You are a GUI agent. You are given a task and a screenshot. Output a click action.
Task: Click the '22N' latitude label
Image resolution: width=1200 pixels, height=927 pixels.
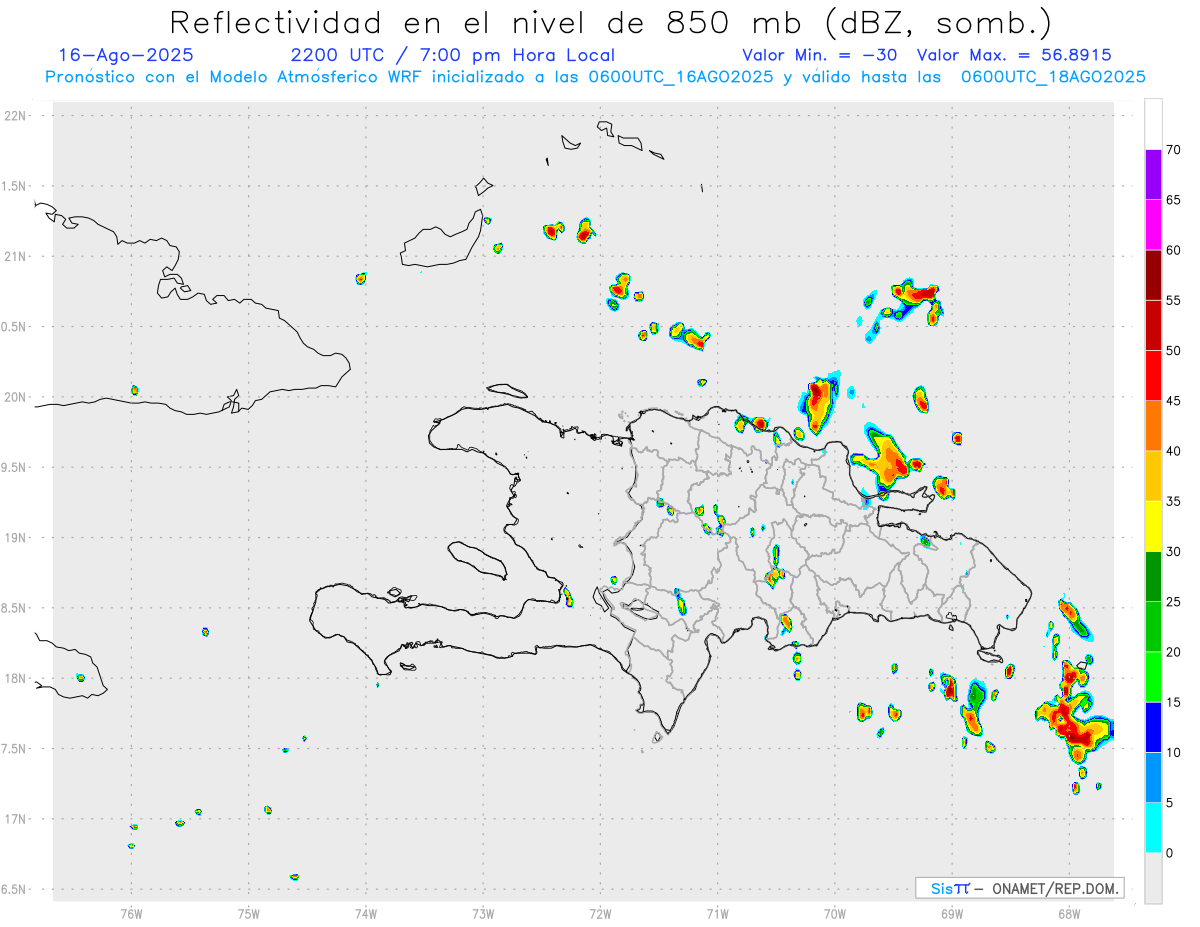point(17,116)
